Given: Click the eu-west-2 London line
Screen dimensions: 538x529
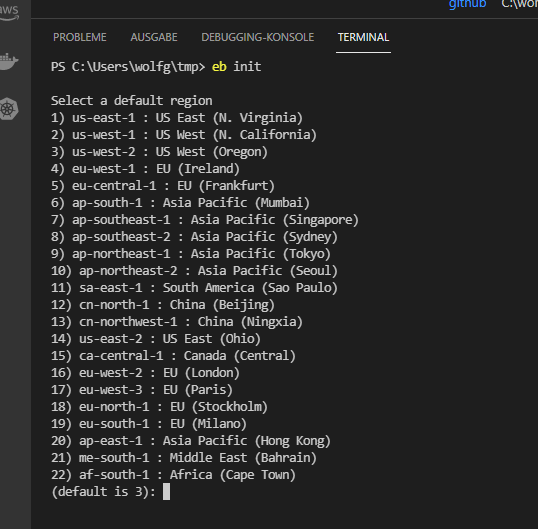Looking at the screenshot, I should 145,373.
